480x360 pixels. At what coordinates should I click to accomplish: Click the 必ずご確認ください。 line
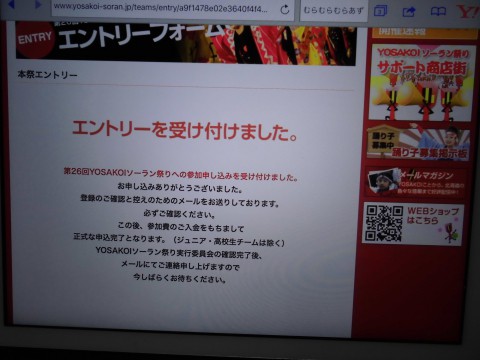click(x=180, y=213)
